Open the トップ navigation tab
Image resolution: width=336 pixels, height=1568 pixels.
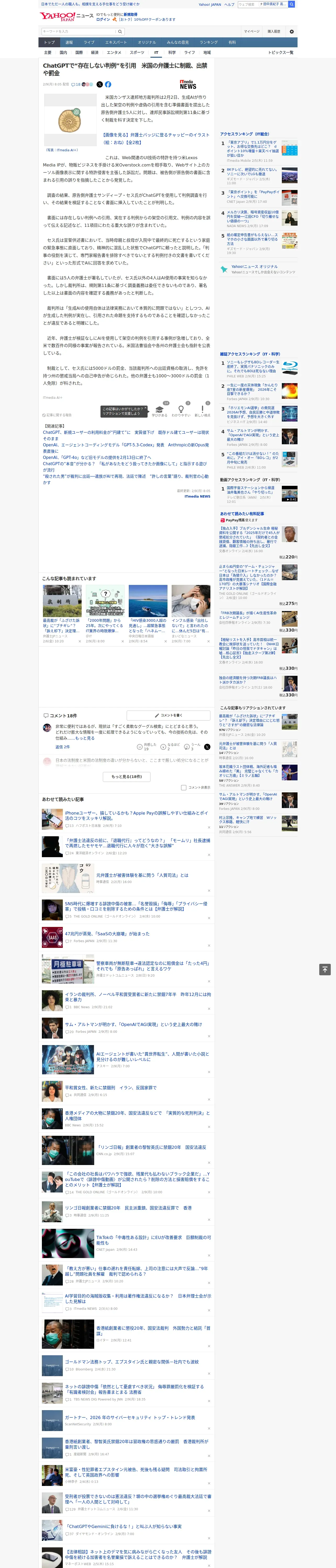pyautogui.click(x=49, y=43)
